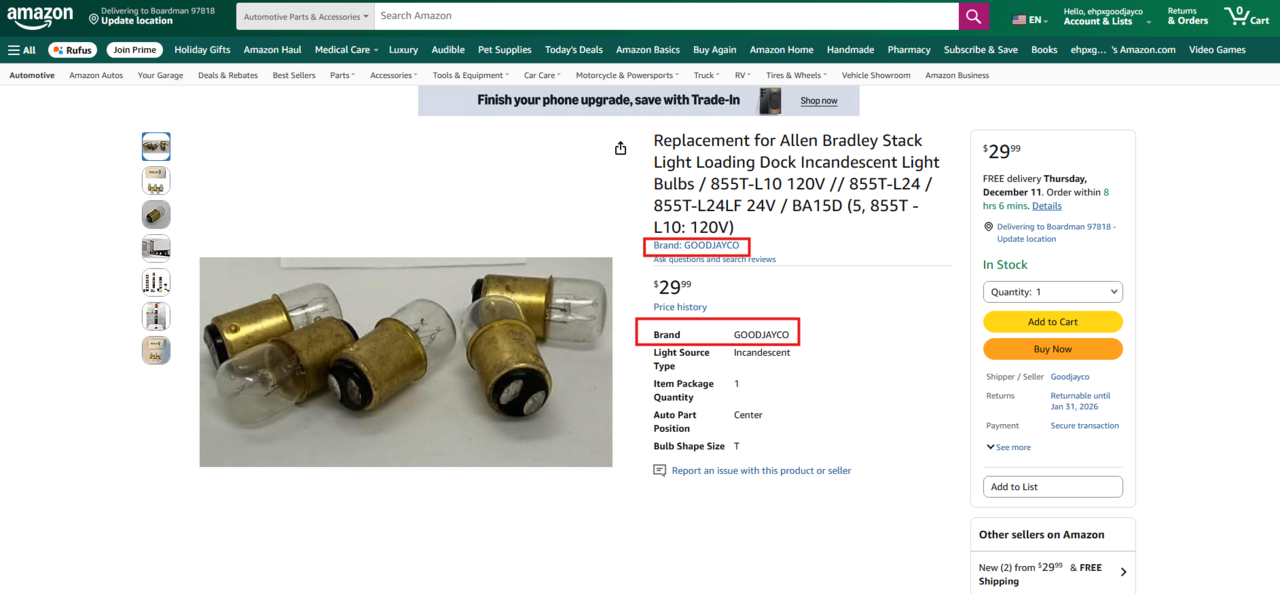Click the report issue speech bubble icon
1280x594 pixels.
point(659,470)
